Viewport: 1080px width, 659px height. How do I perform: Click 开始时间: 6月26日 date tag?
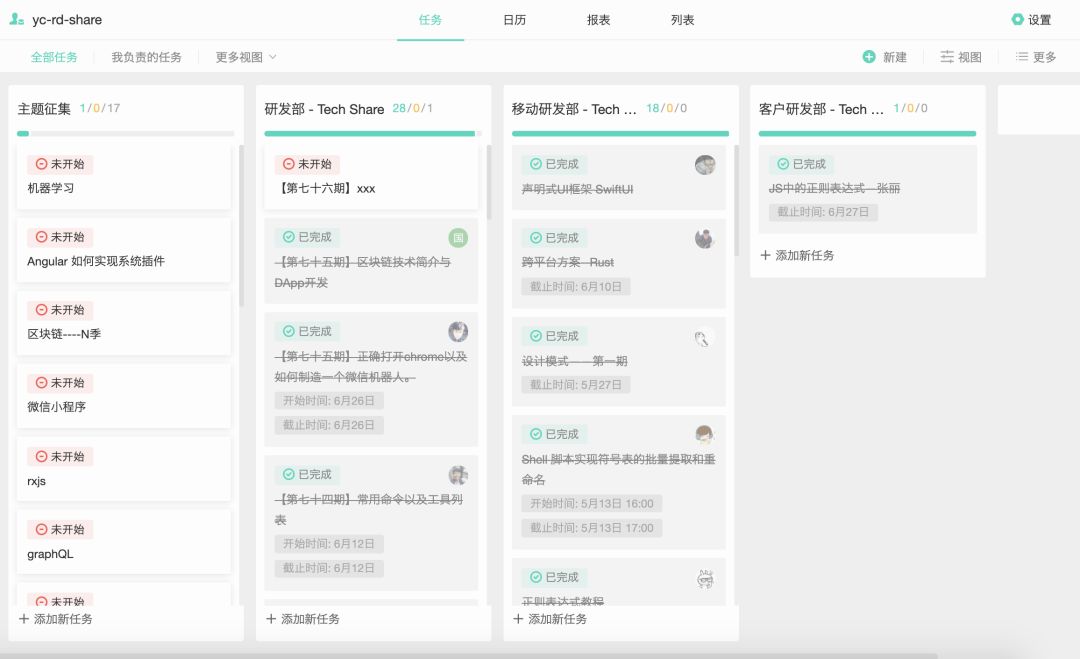tap(329, 401)
